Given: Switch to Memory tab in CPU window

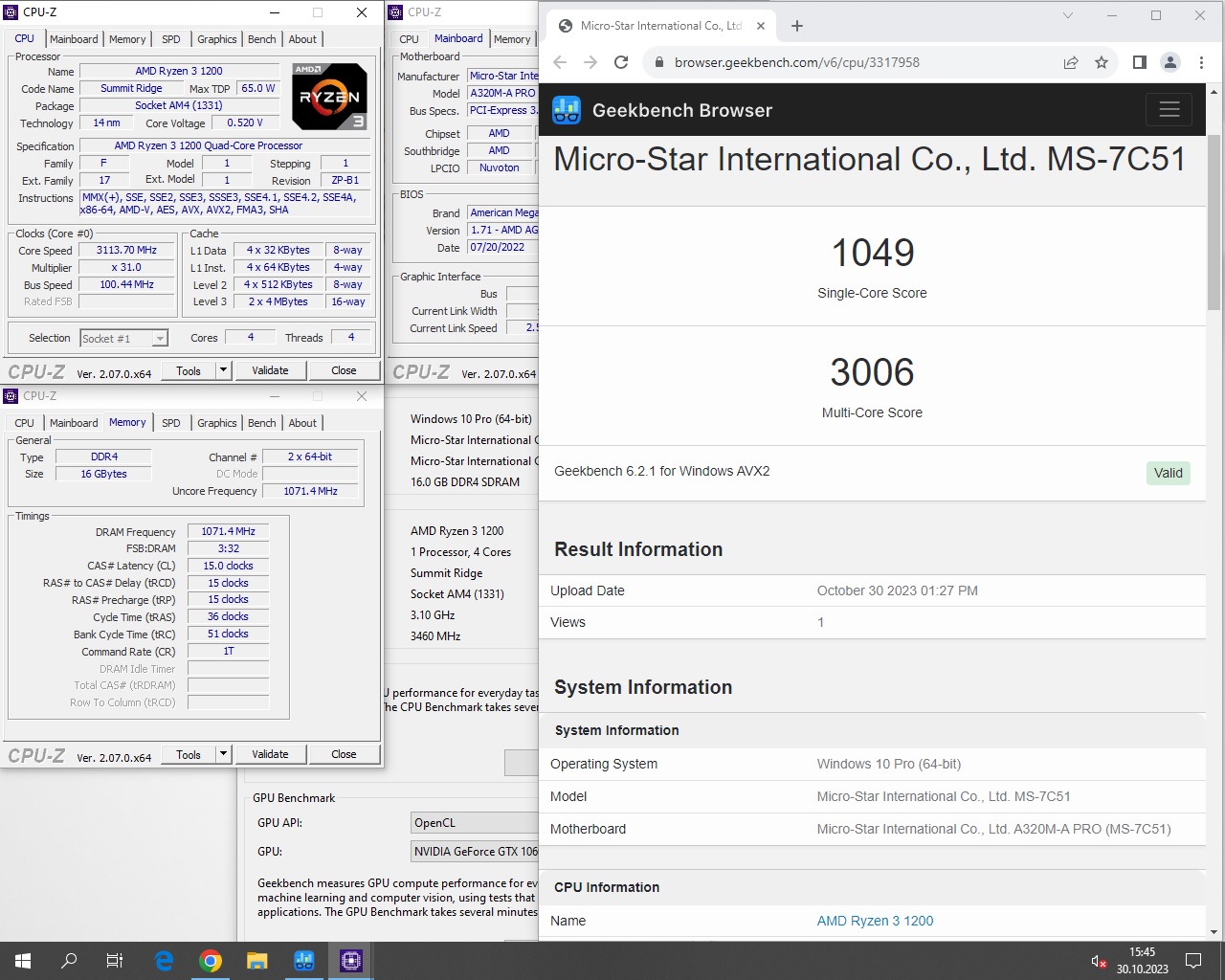Looking at the screenshot, I should point(127,39).
